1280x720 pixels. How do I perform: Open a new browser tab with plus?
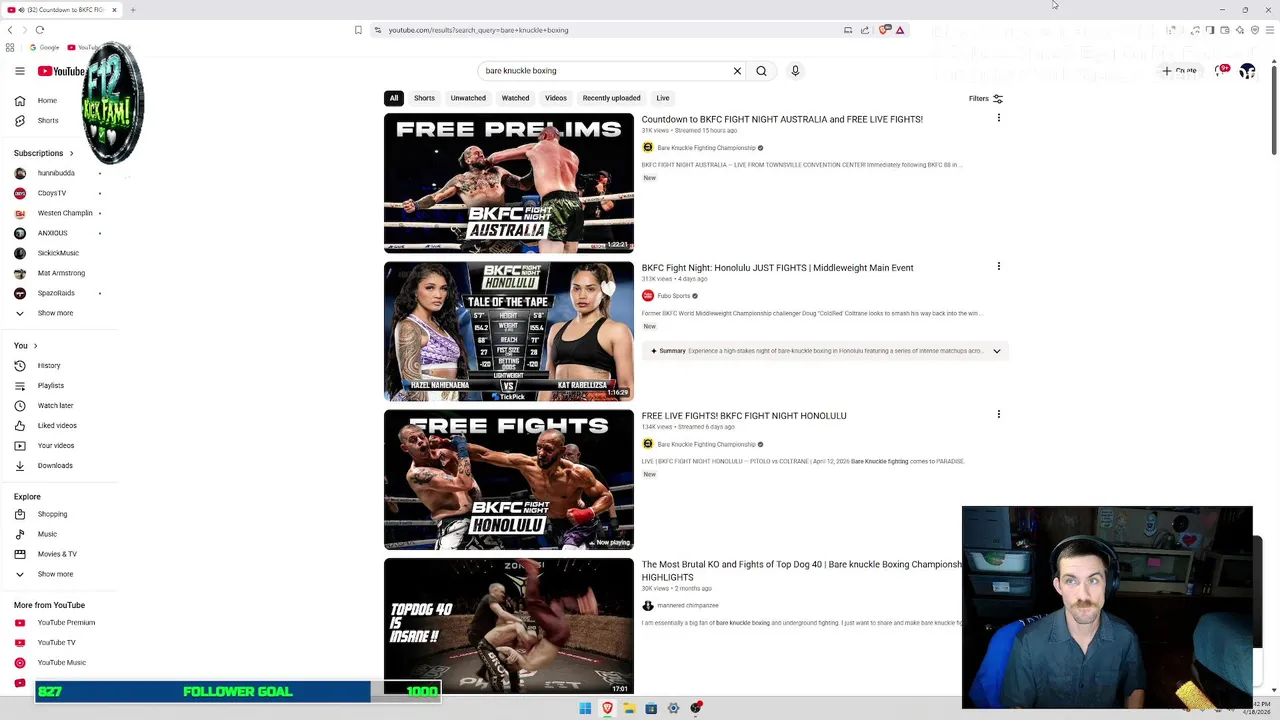click(x=132, y=10)
